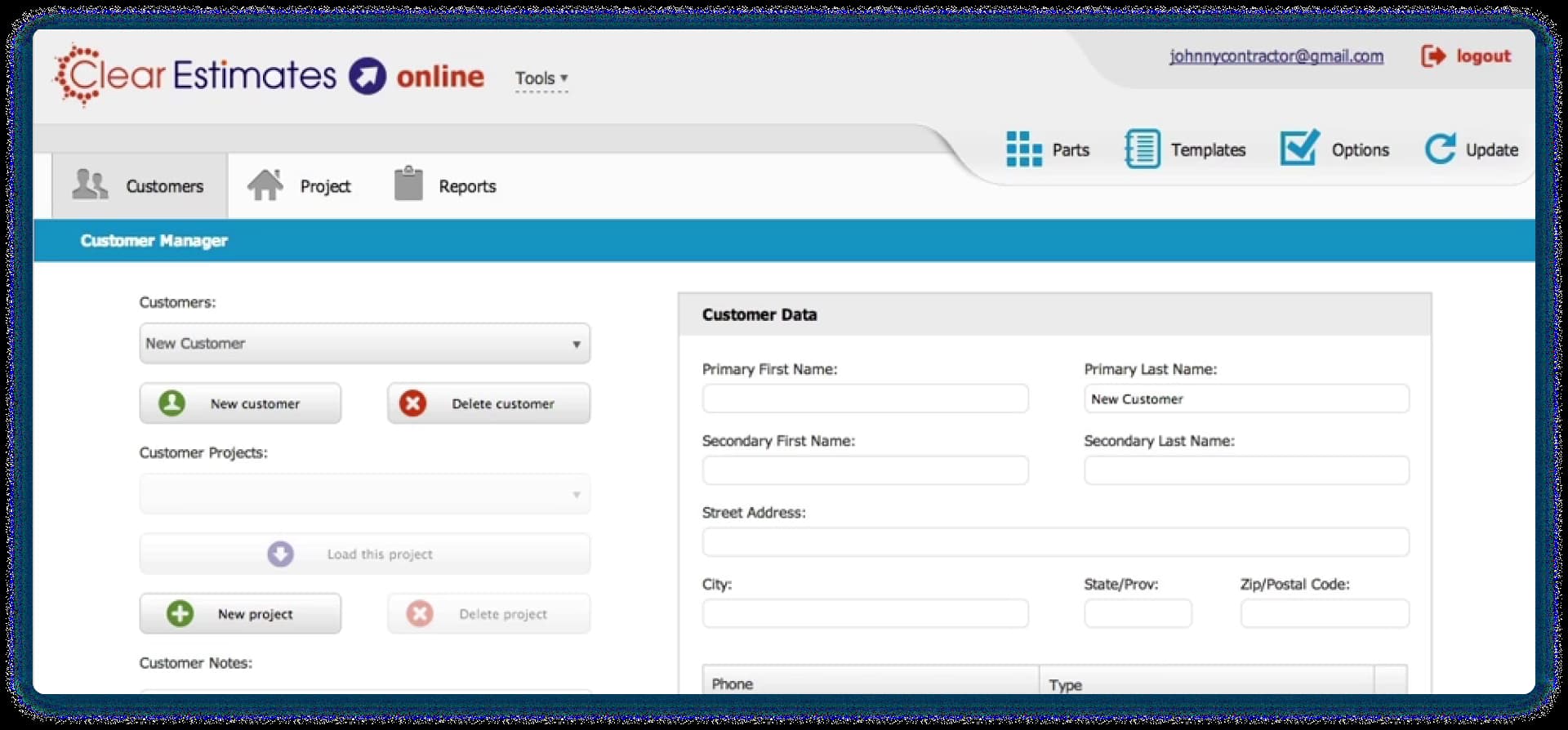
Task: Switch to the Customers tab
Action: coord(140,186)
